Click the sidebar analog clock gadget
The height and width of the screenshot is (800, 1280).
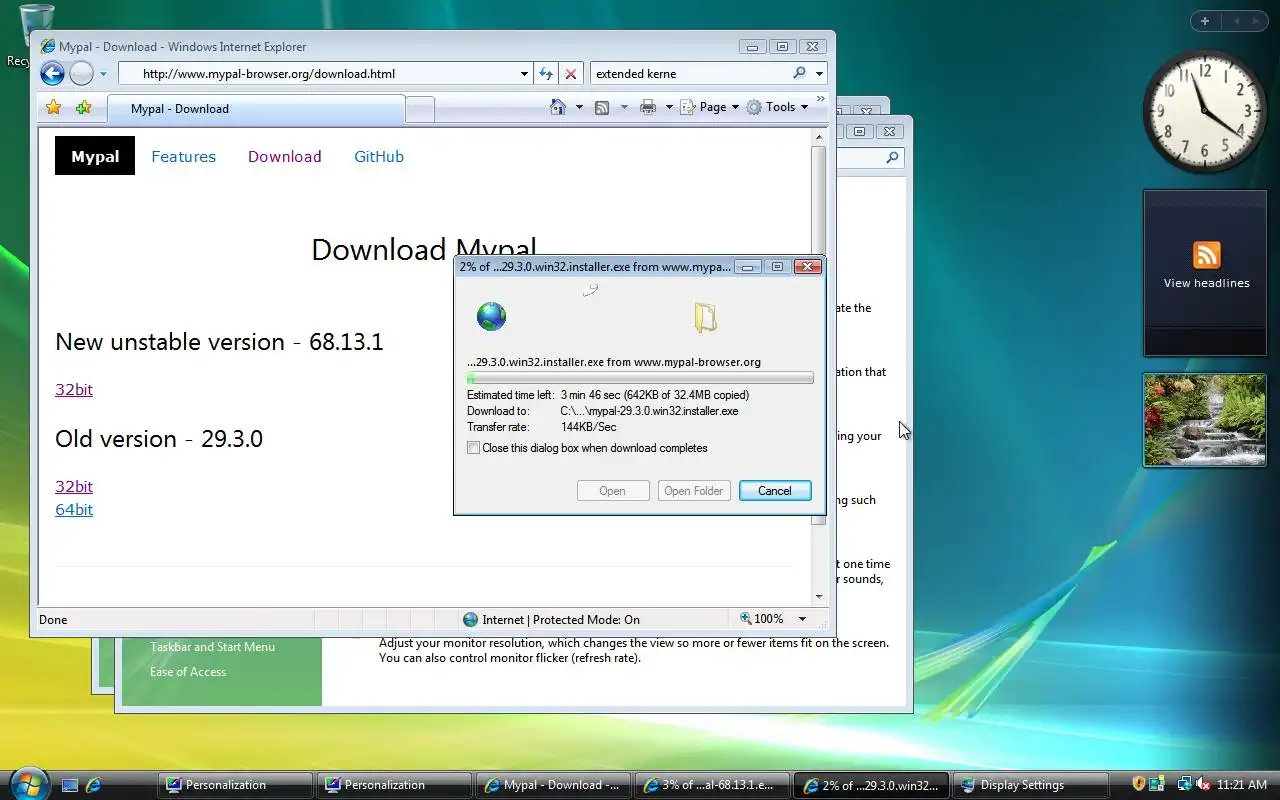tap(1204, 111)
